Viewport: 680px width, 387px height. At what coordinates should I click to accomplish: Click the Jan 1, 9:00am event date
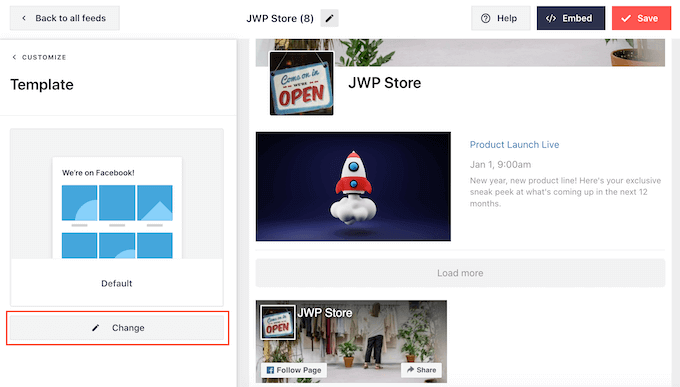tap(500, 164)
